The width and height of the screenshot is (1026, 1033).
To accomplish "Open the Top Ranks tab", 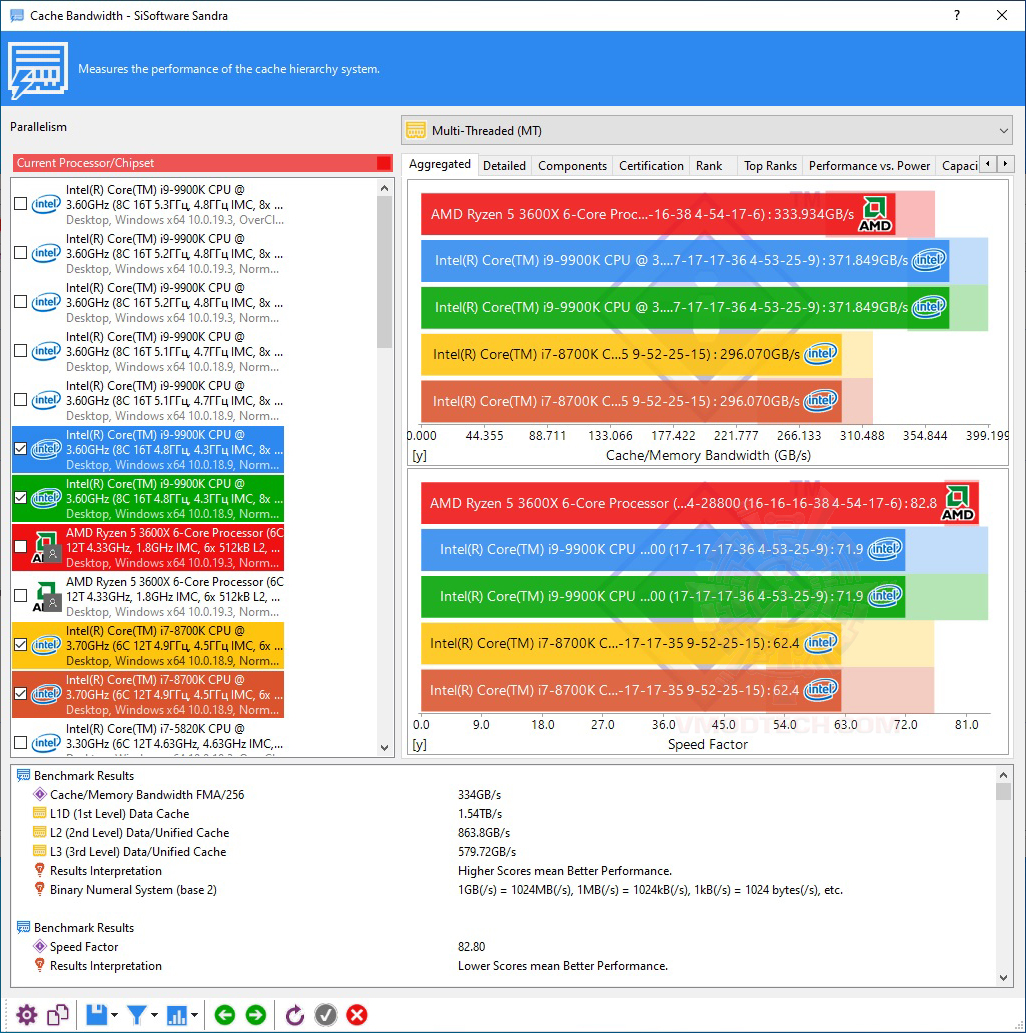I will pos(770,165).
